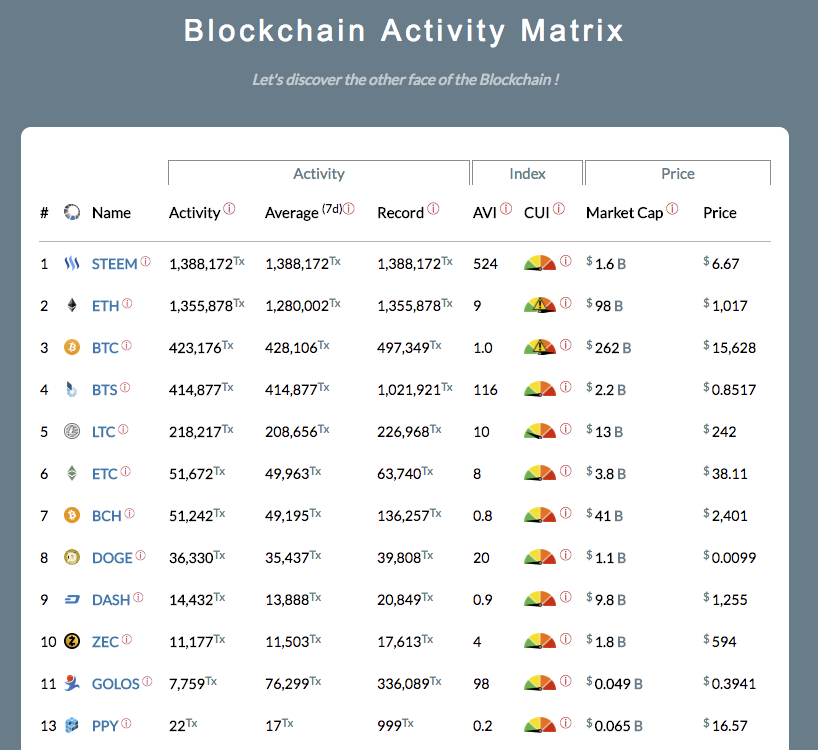Click the STEEM AVI value 524
The image size is (818, 750).
(x=485, y=264)
